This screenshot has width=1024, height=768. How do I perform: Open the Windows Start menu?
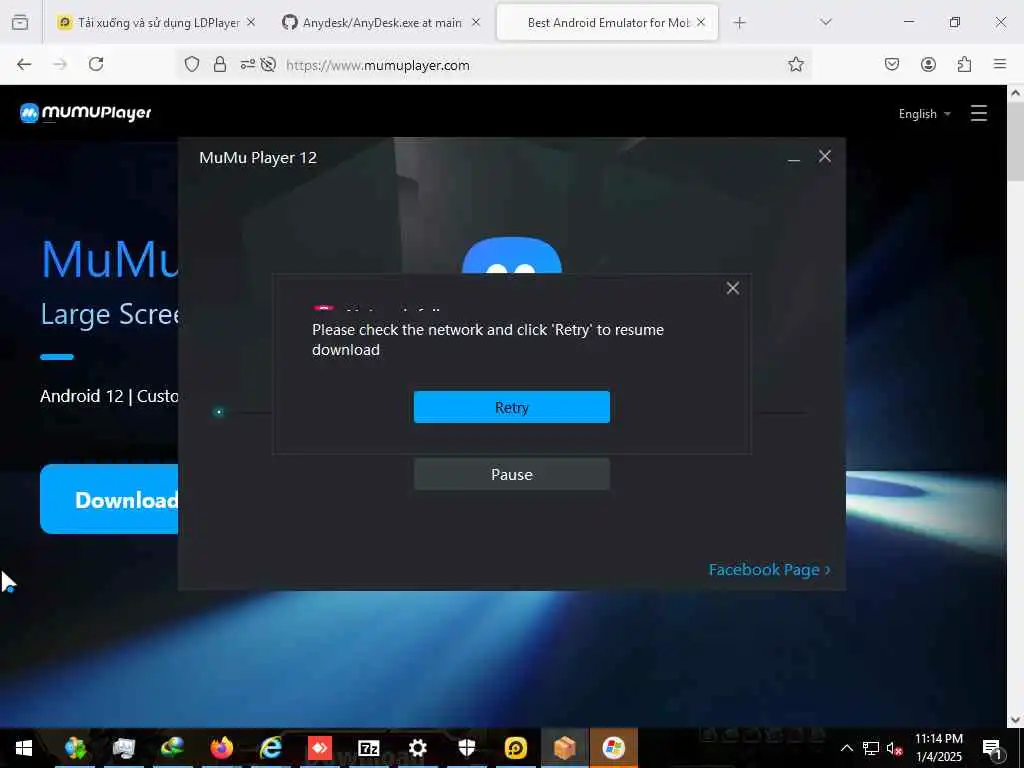24,748
